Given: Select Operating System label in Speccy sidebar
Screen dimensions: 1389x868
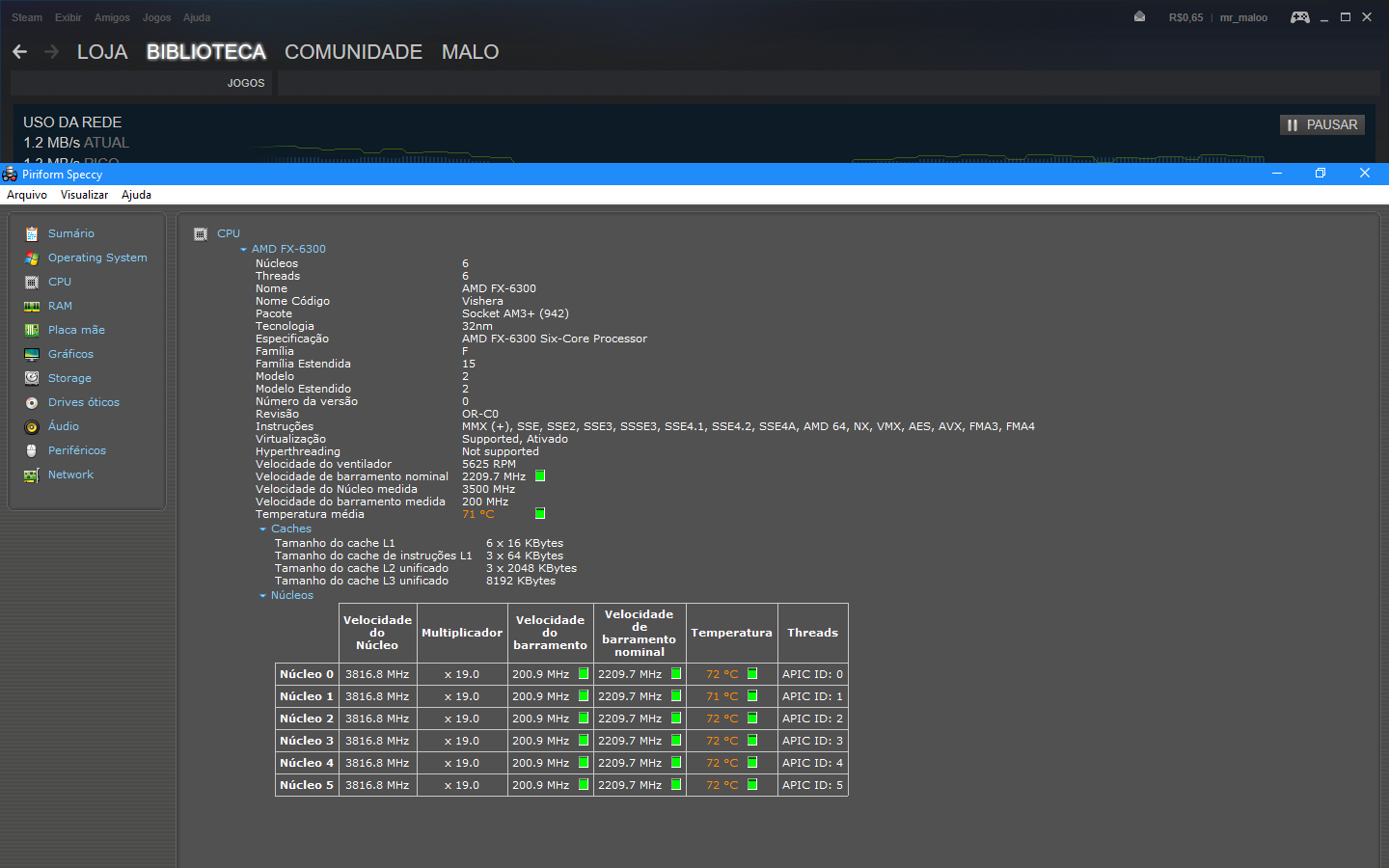Looking at the screenshot, I should click(x=97, y=258).
